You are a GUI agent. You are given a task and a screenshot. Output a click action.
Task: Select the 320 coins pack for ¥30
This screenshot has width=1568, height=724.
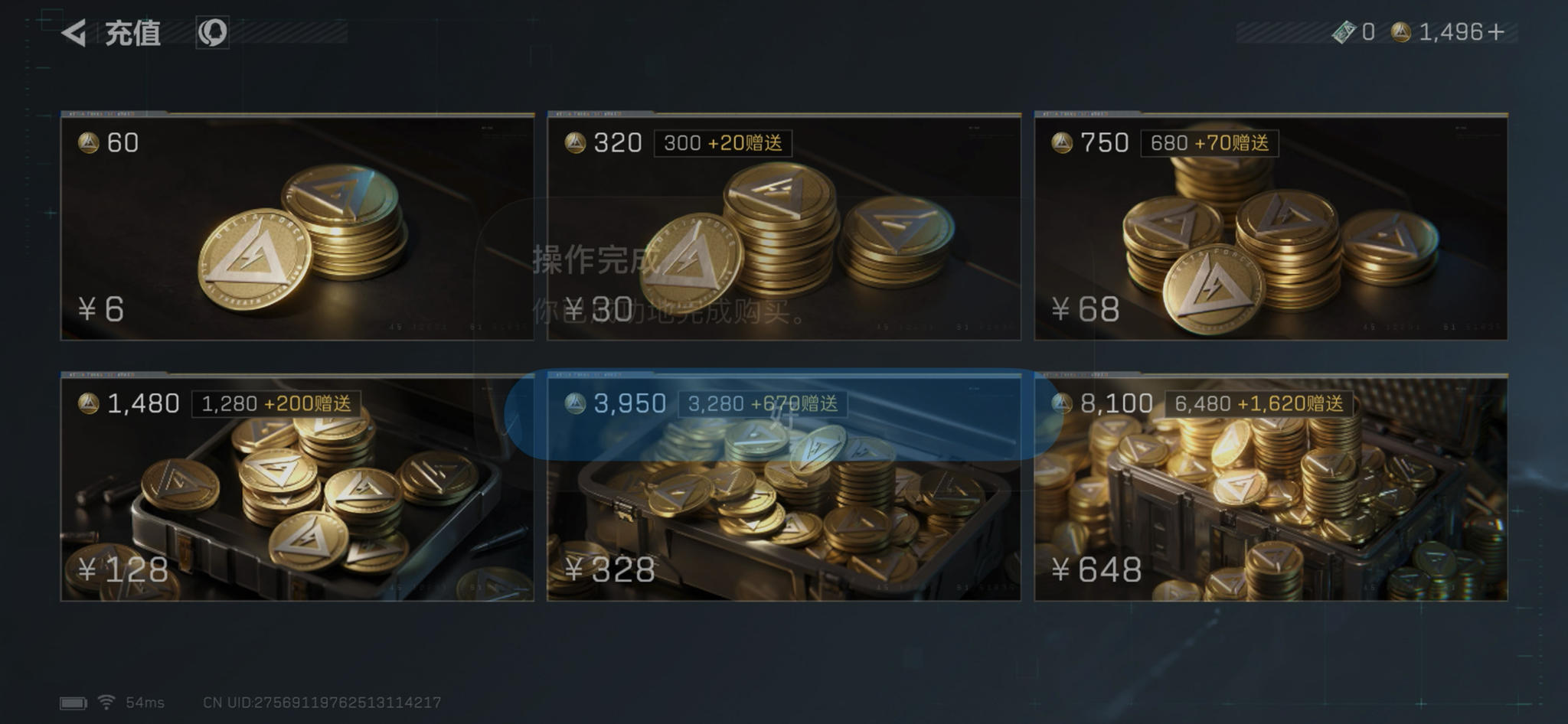784,226
